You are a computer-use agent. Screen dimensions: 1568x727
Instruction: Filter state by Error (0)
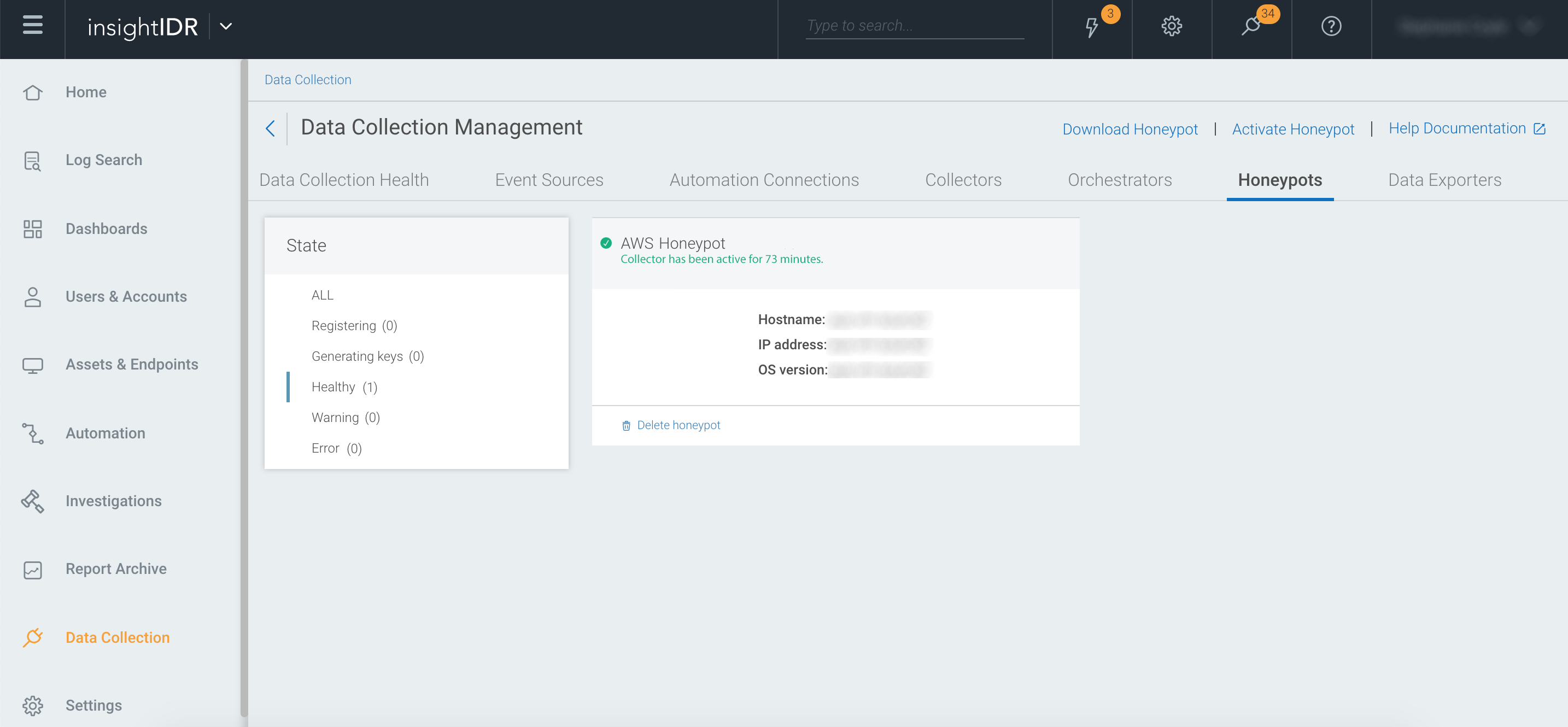click(337, 448)
